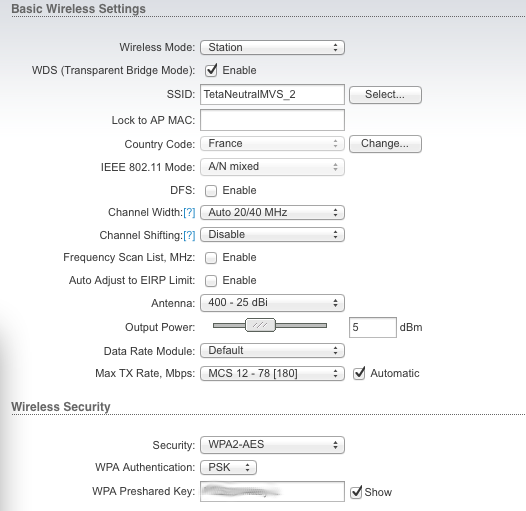
Task: Open Channel Width help [?] link
Action: (189, 212)
